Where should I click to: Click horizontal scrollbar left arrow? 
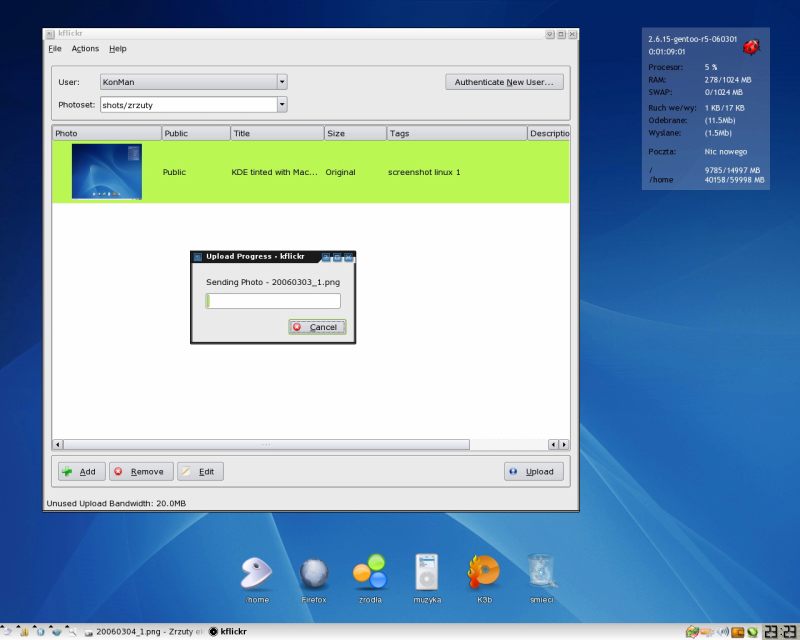pyautogui.click(x=58, y=445)
